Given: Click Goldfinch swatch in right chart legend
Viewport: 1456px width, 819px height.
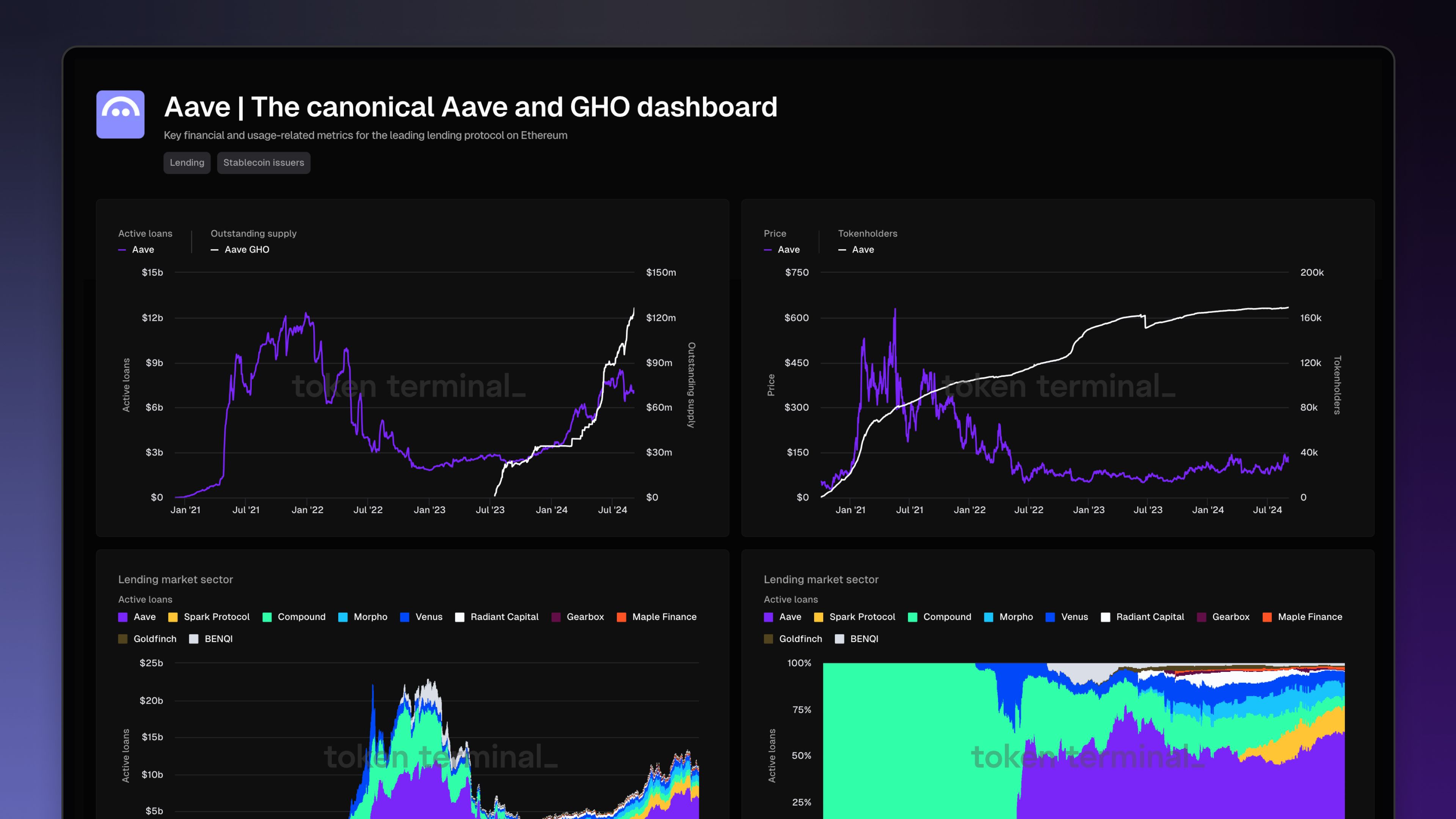Looking at the screenshot, I should (768, 639).
